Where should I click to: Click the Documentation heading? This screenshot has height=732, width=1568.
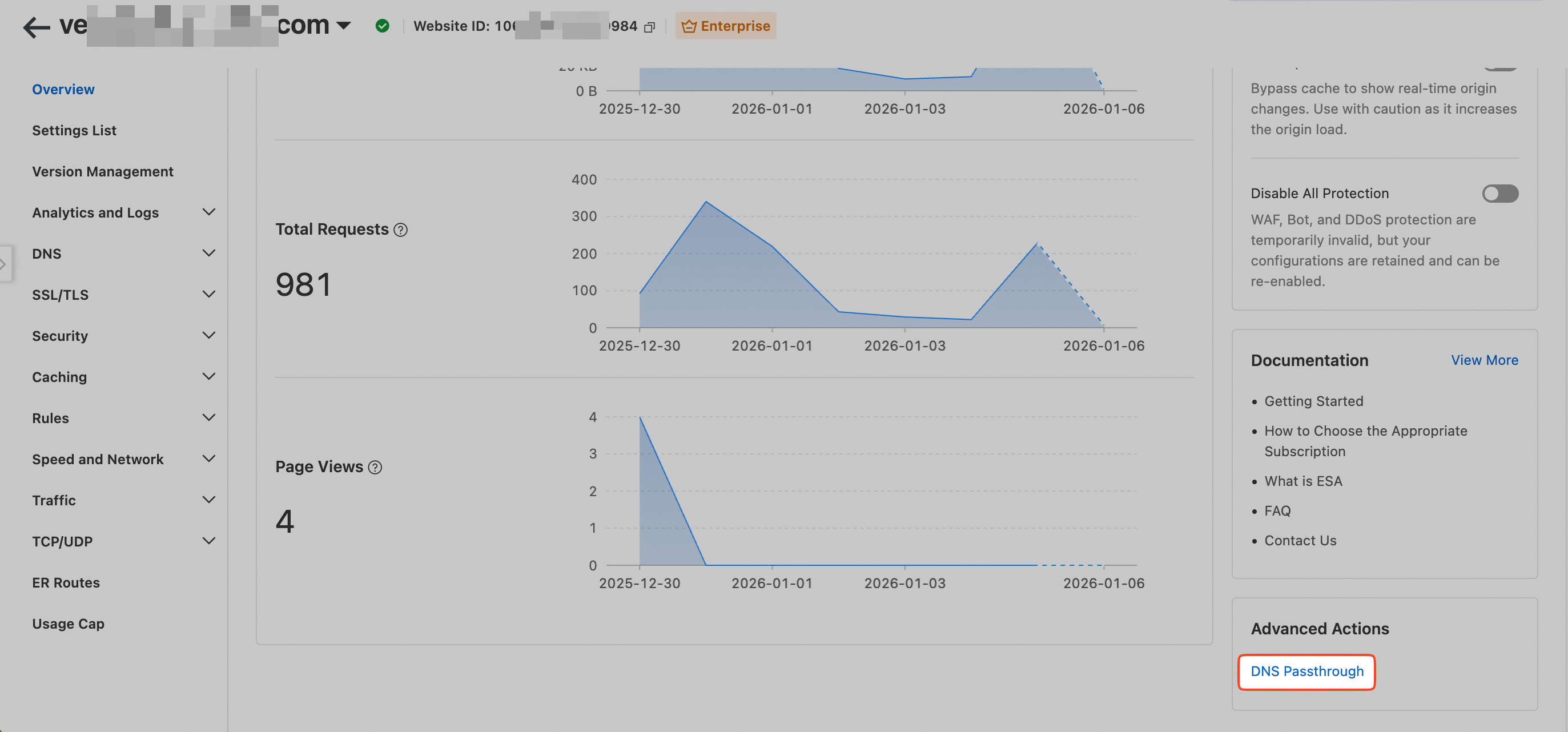[1309, 360]
